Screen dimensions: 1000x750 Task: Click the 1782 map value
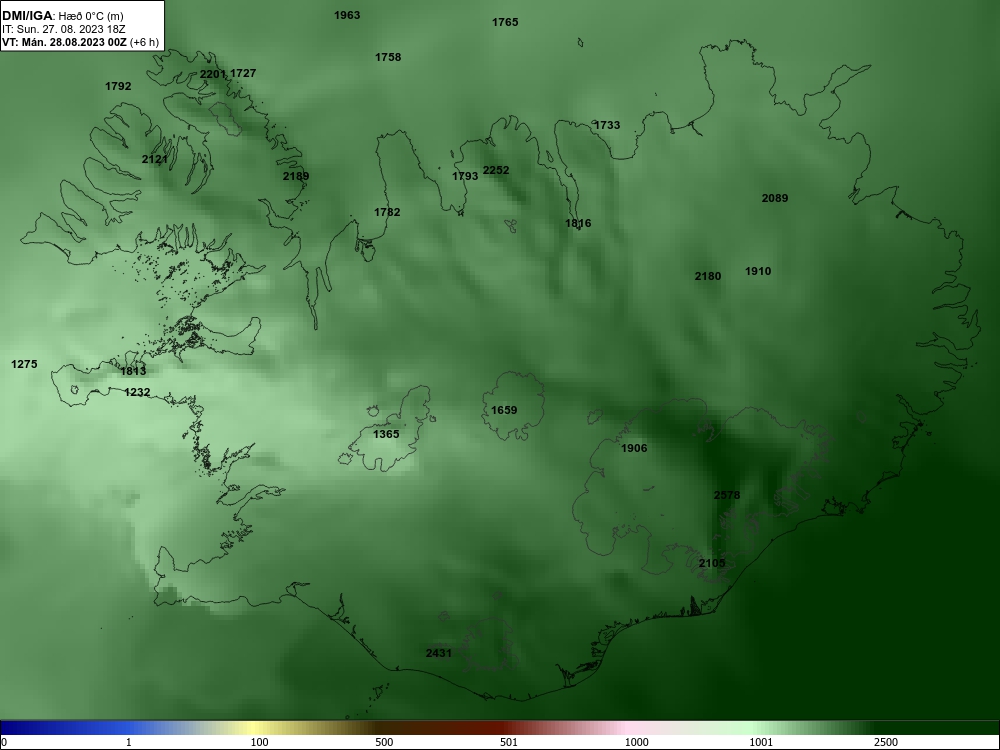387,212
